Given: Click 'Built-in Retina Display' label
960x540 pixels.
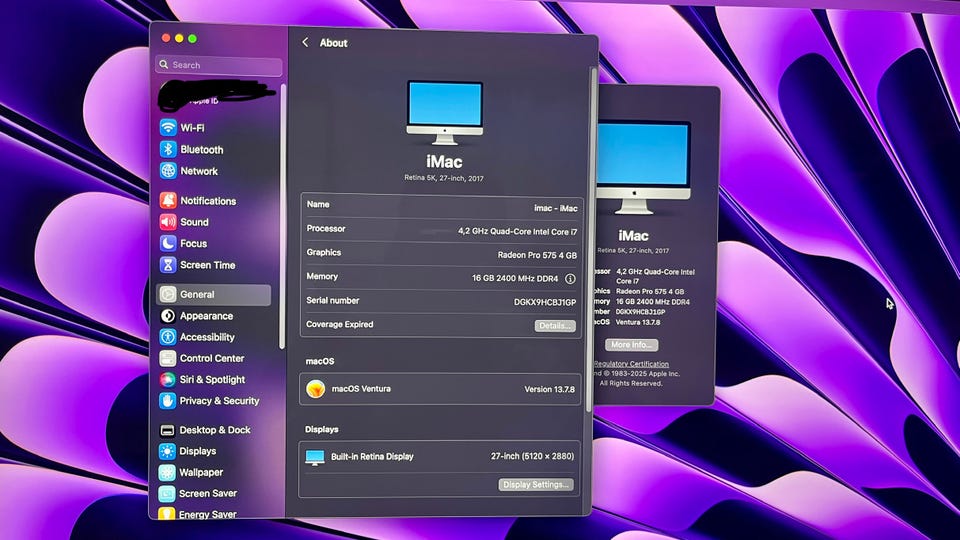Looking at the screenshot, I should click(x=372, y=457).
